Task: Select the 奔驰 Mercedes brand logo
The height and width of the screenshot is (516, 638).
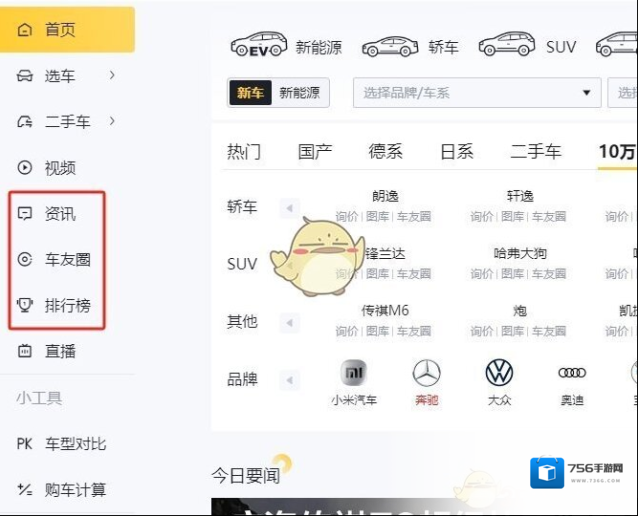Action: [427, 373]
